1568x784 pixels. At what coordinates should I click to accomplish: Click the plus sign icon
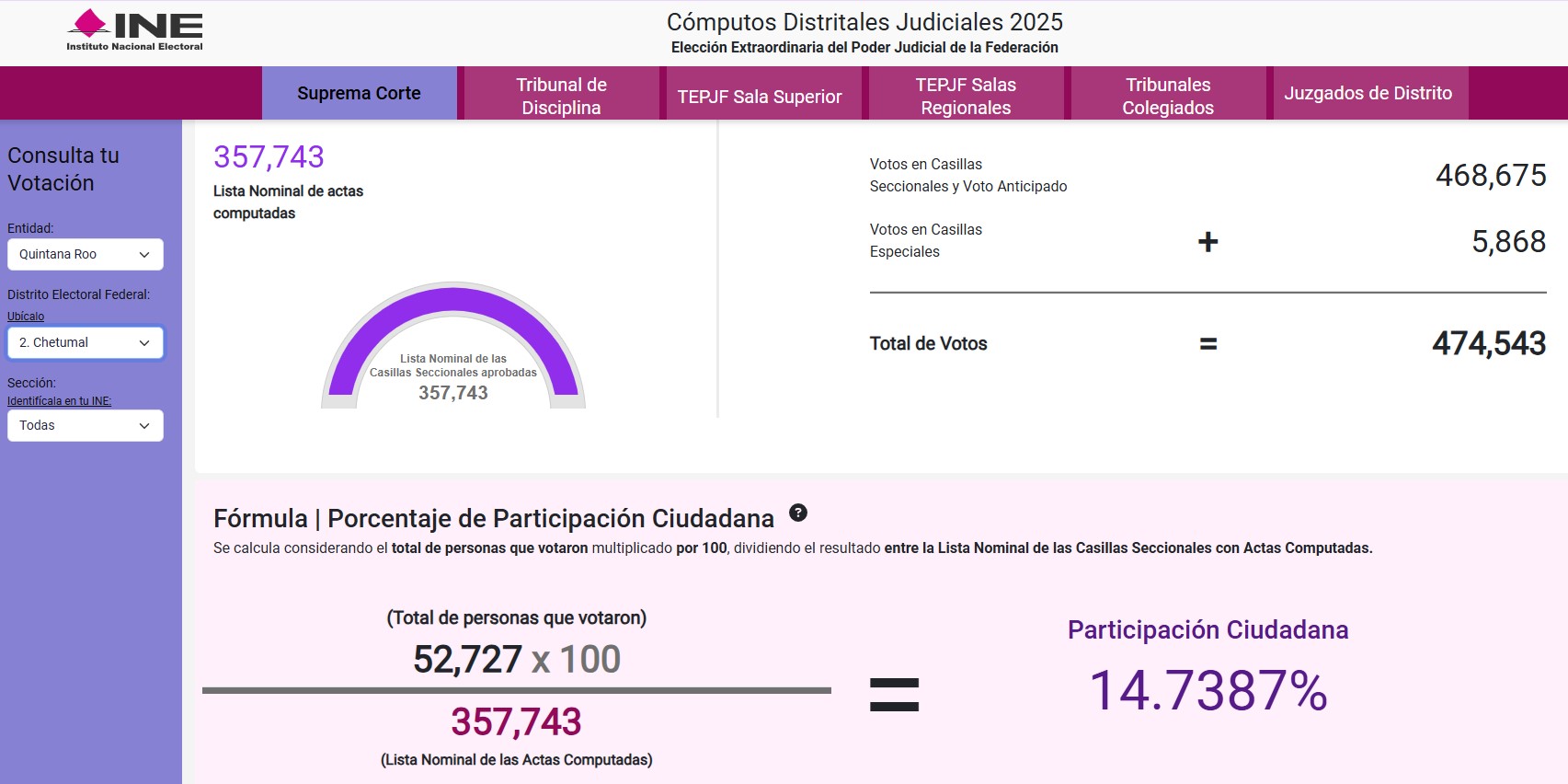(1207, 242)
